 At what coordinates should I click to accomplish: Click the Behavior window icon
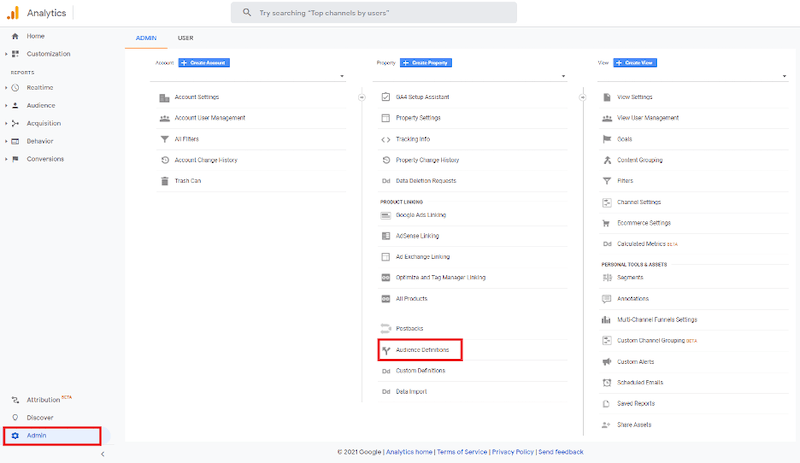pos(15,141)
